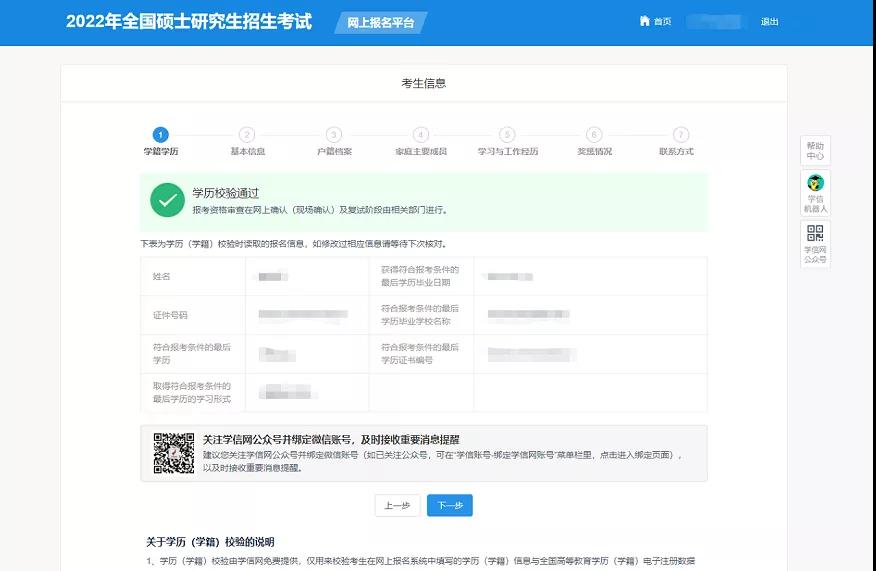
Task: Go to the 学习与工作经历 step label
Action: (x=507, y=151)
